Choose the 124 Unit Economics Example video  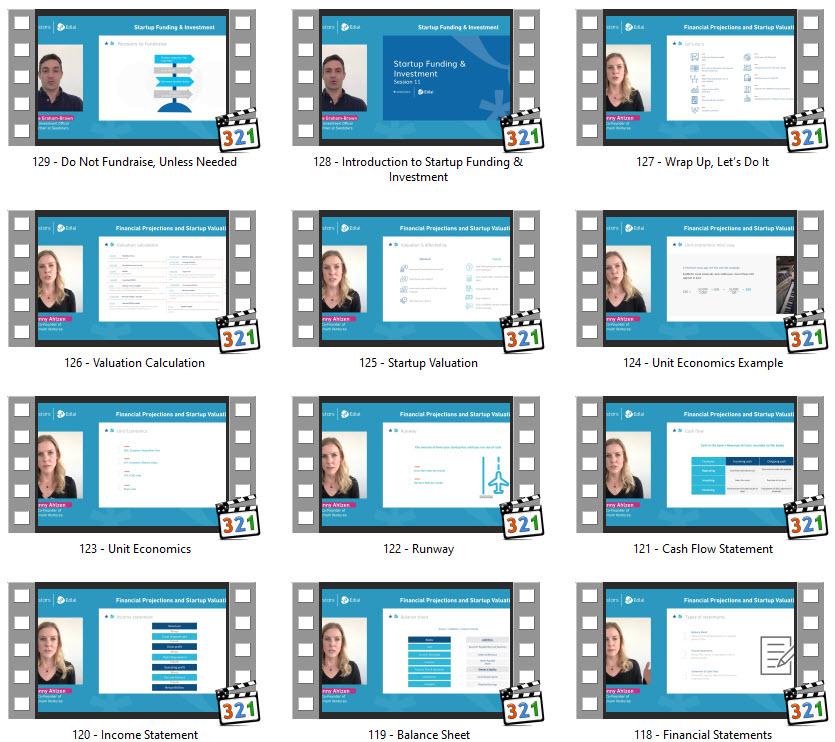(700, 279)
